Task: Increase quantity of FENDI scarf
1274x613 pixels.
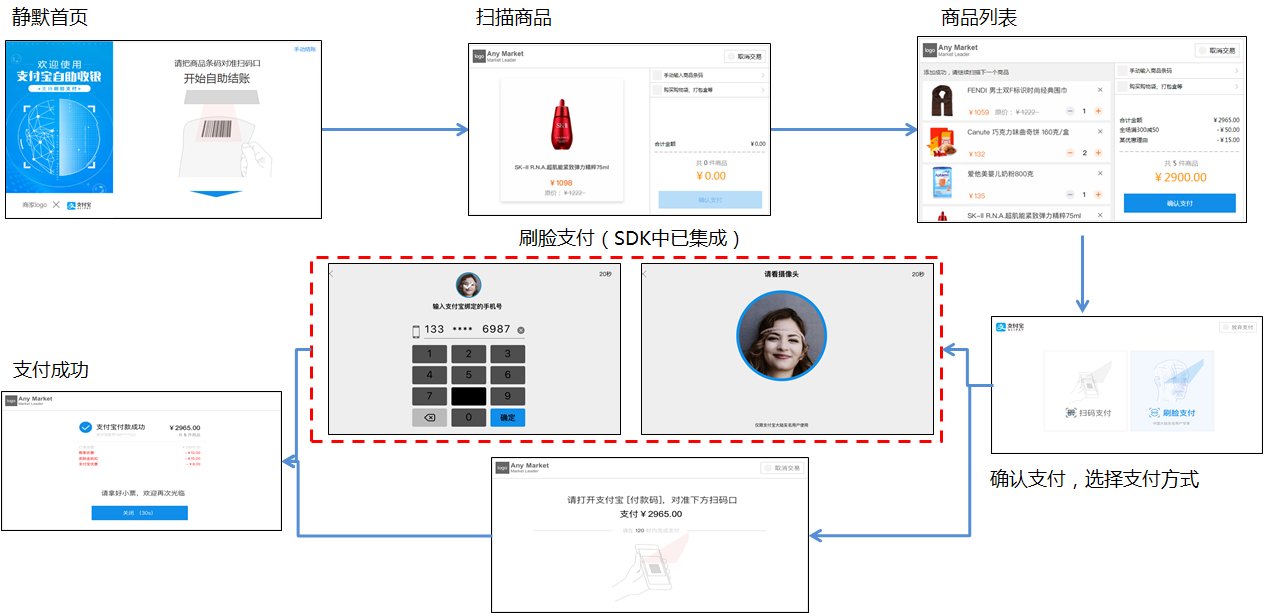Action: pos(1098,111)
